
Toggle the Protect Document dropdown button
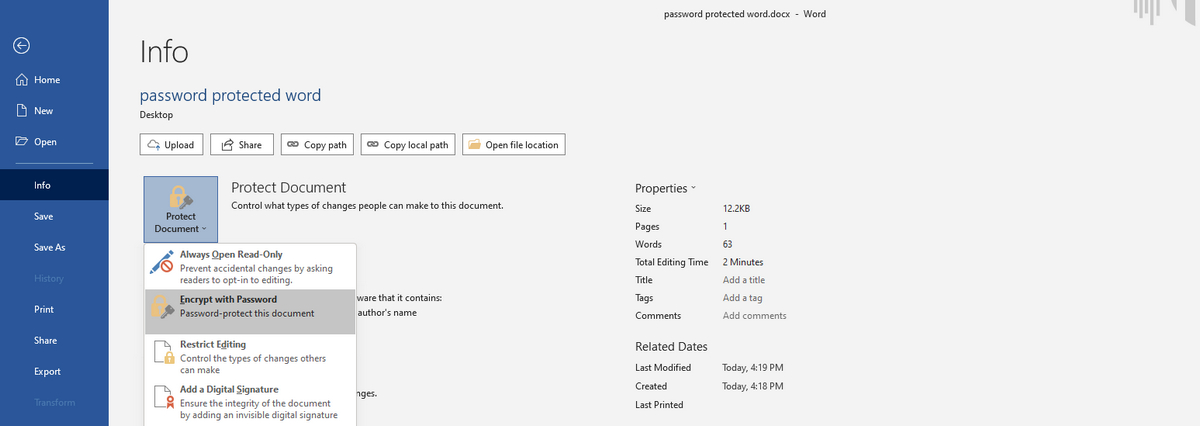[x=181, y=208]
